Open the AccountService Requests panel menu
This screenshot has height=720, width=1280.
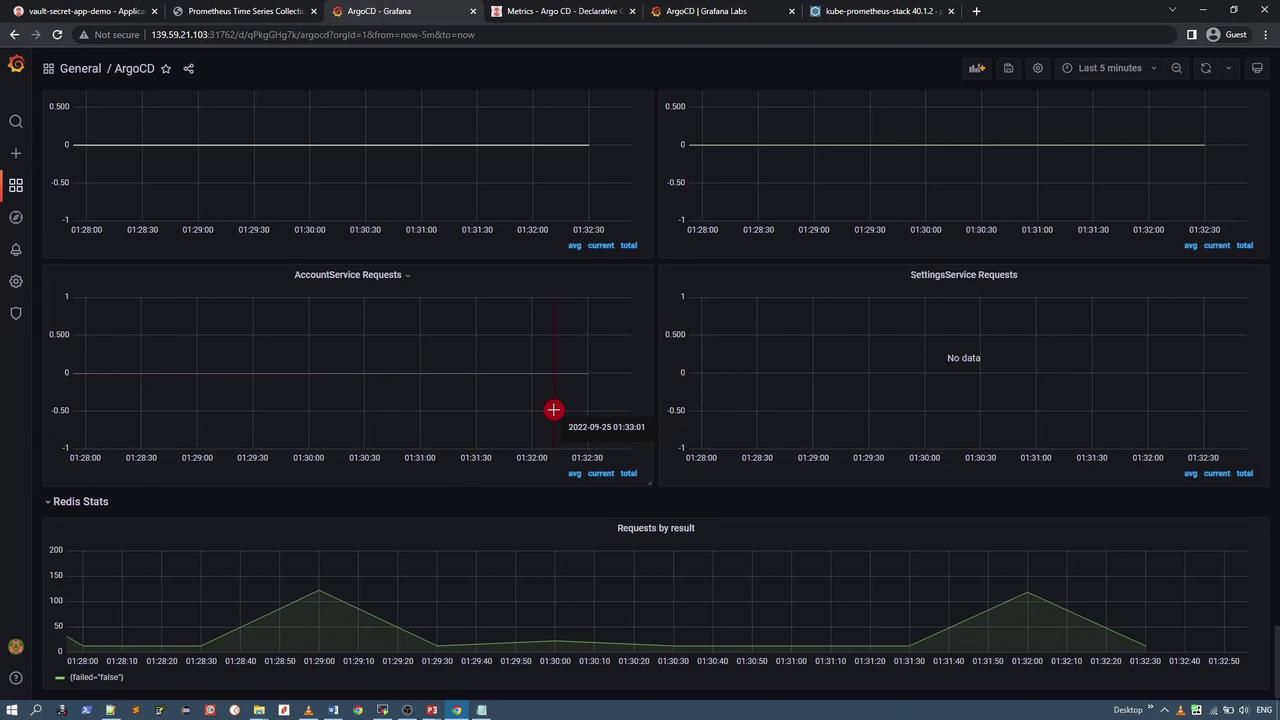(352, 275)
